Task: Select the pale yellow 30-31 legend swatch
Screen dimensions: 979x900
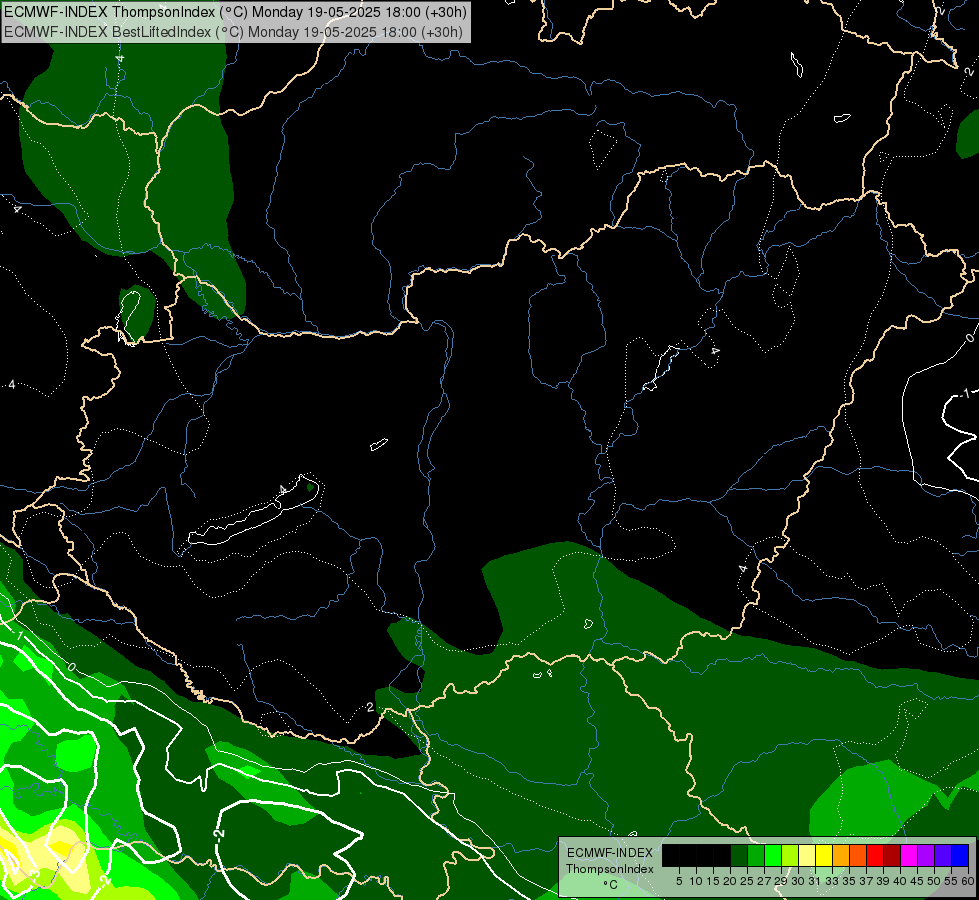Action: 807,855
